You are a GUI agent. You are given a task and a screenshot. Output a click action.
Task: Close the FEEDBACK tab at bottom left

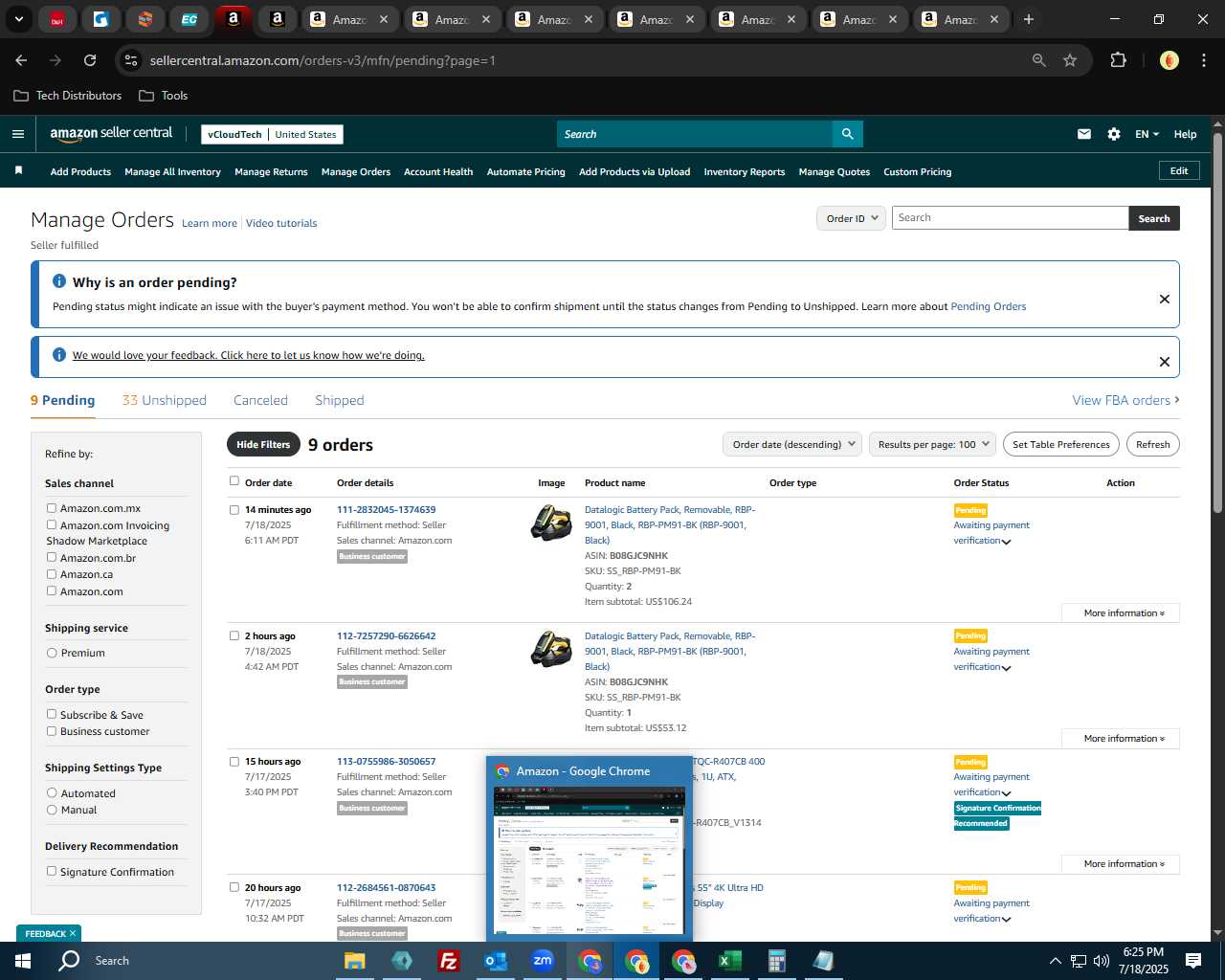coord(72,933)
